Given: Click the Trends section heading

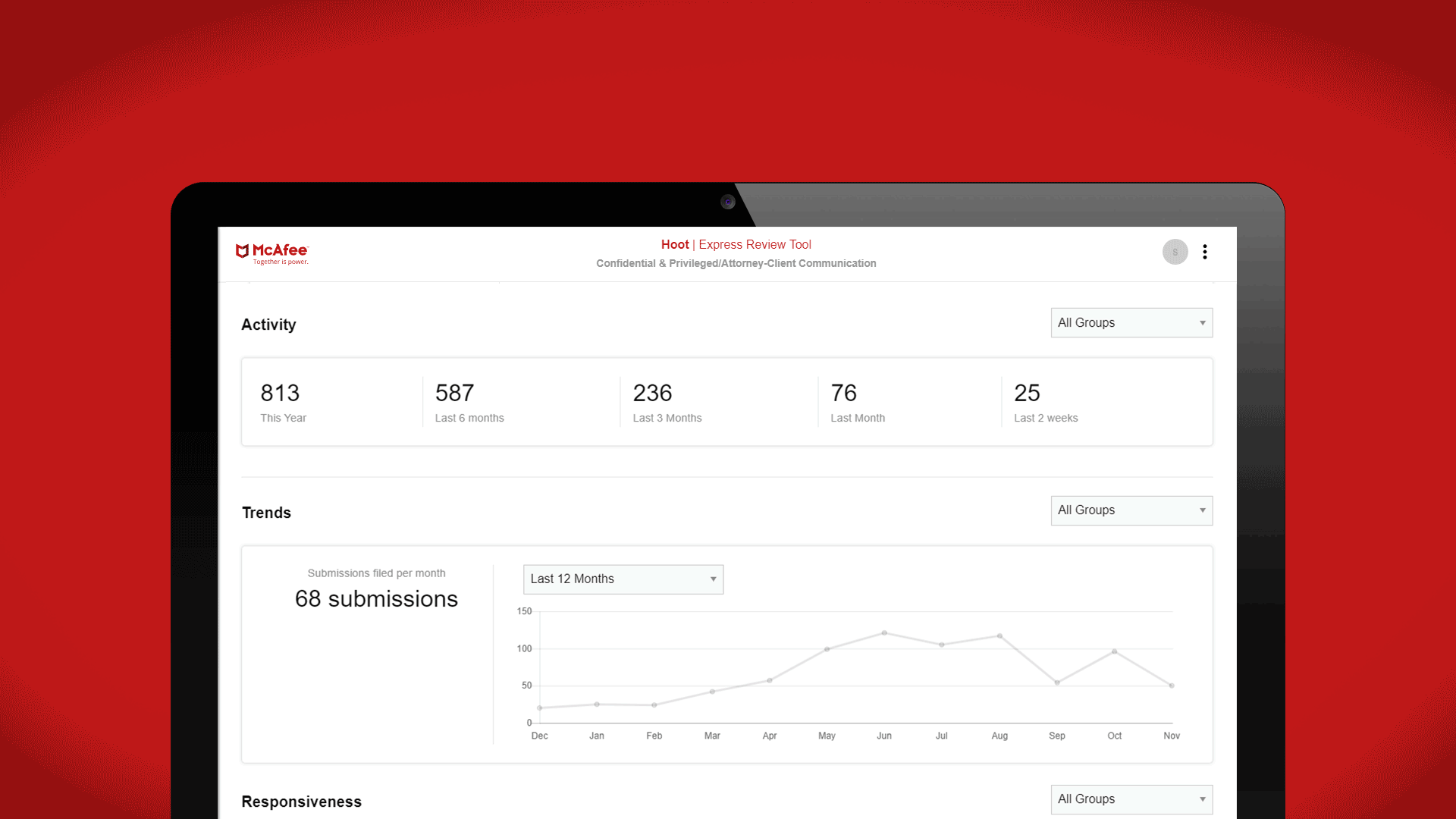Looking at the screenshot, I should 266,513.
